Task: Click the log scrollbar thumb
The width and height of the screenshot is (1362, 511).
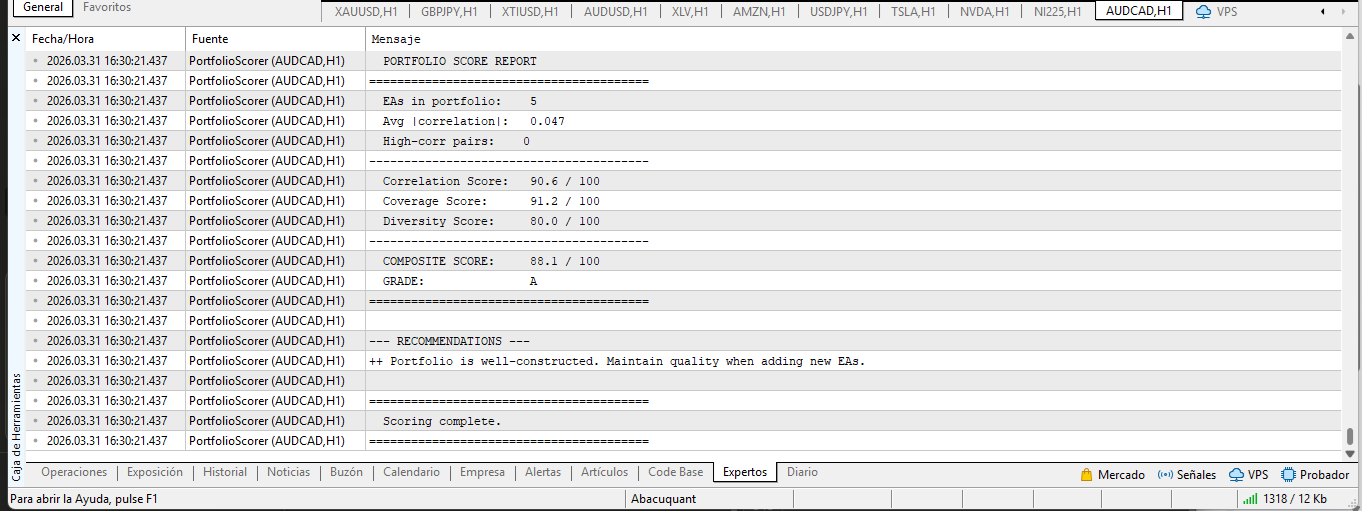Action: pyautogui.click(x=1349, y=436)
